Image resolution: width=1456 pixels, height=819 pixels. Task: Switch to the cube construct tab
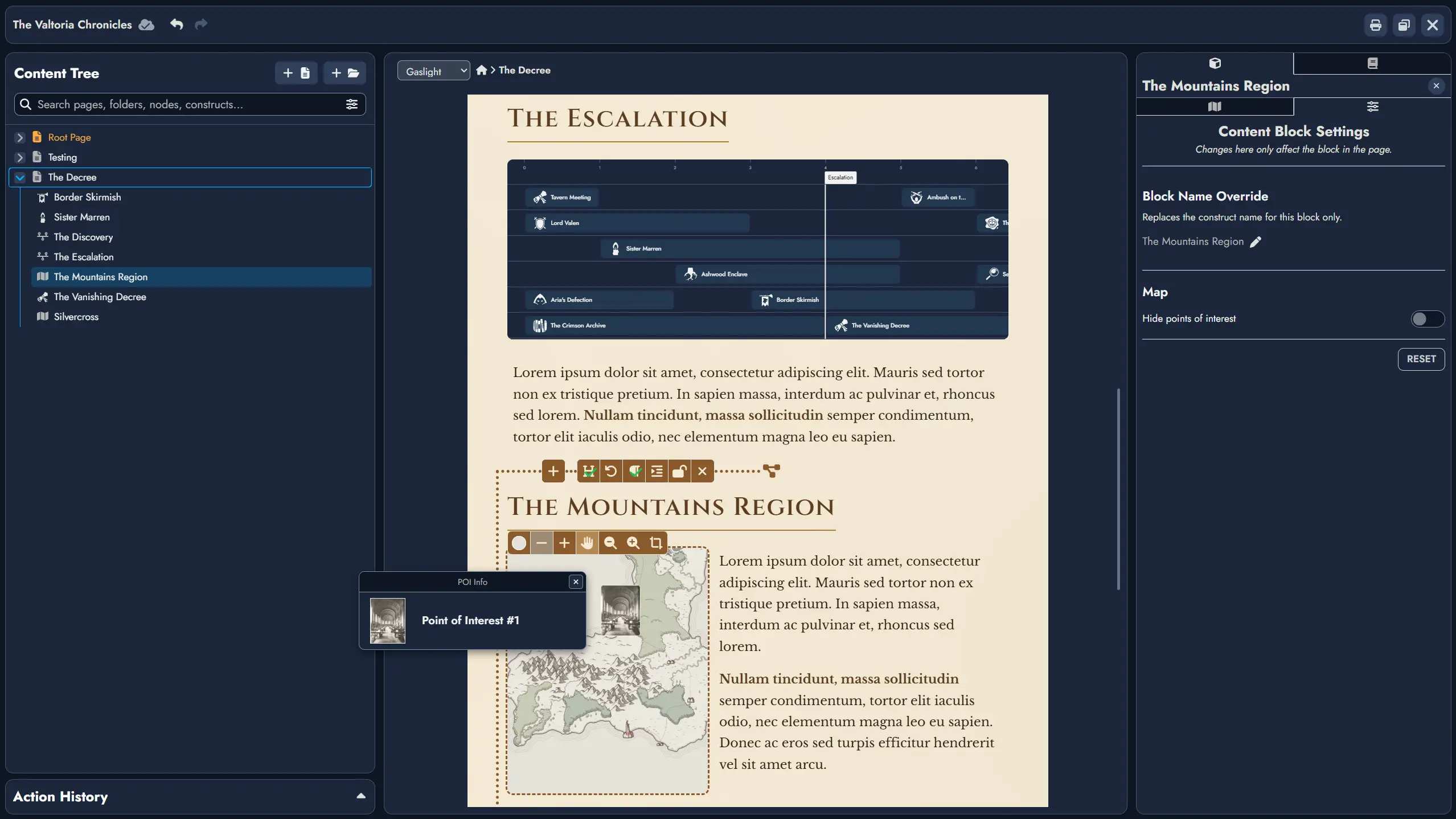(x=1215, y=63)
